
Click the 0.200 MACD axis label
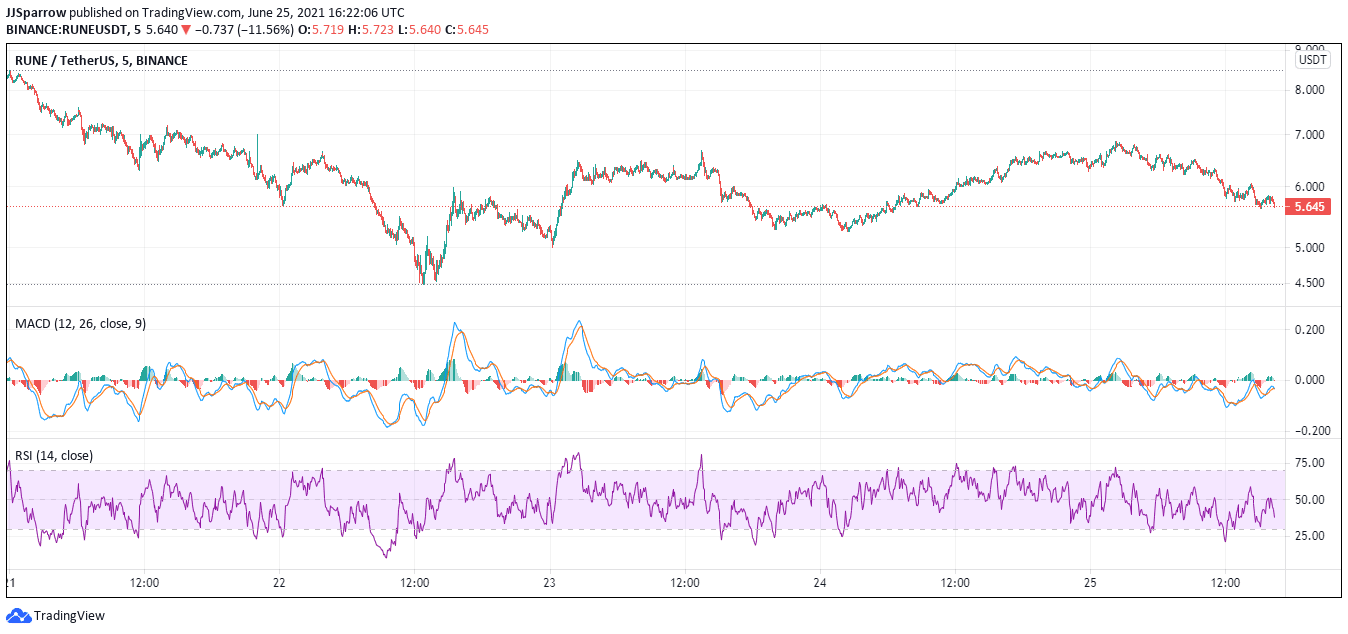[1309, 330]
